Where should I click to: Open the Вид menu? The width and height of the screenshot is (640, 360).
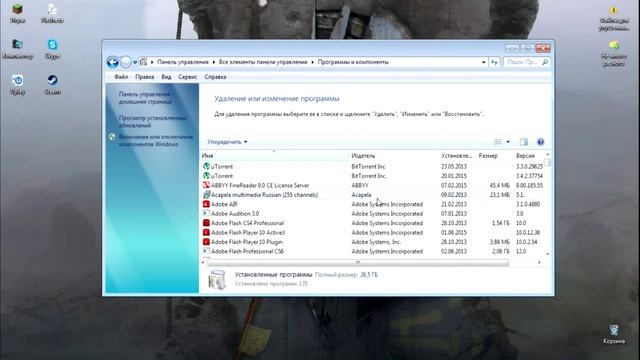pos(166,77)
